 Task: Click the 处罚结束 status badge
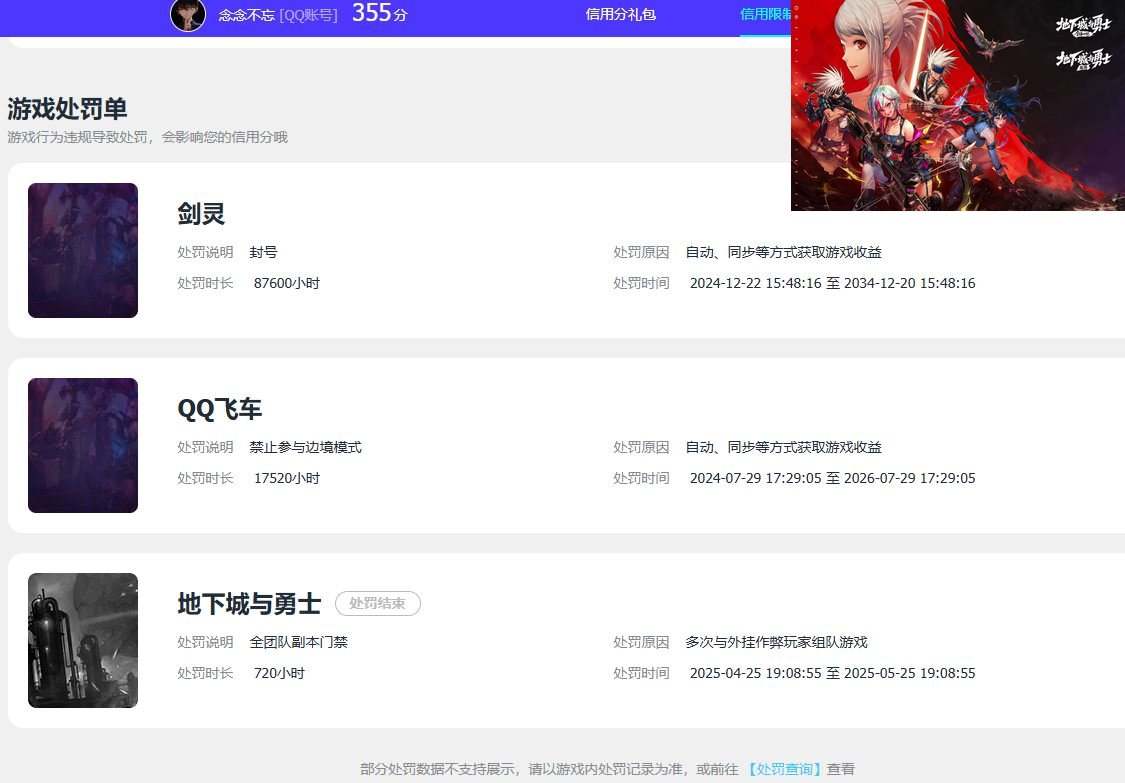(377, 604)
